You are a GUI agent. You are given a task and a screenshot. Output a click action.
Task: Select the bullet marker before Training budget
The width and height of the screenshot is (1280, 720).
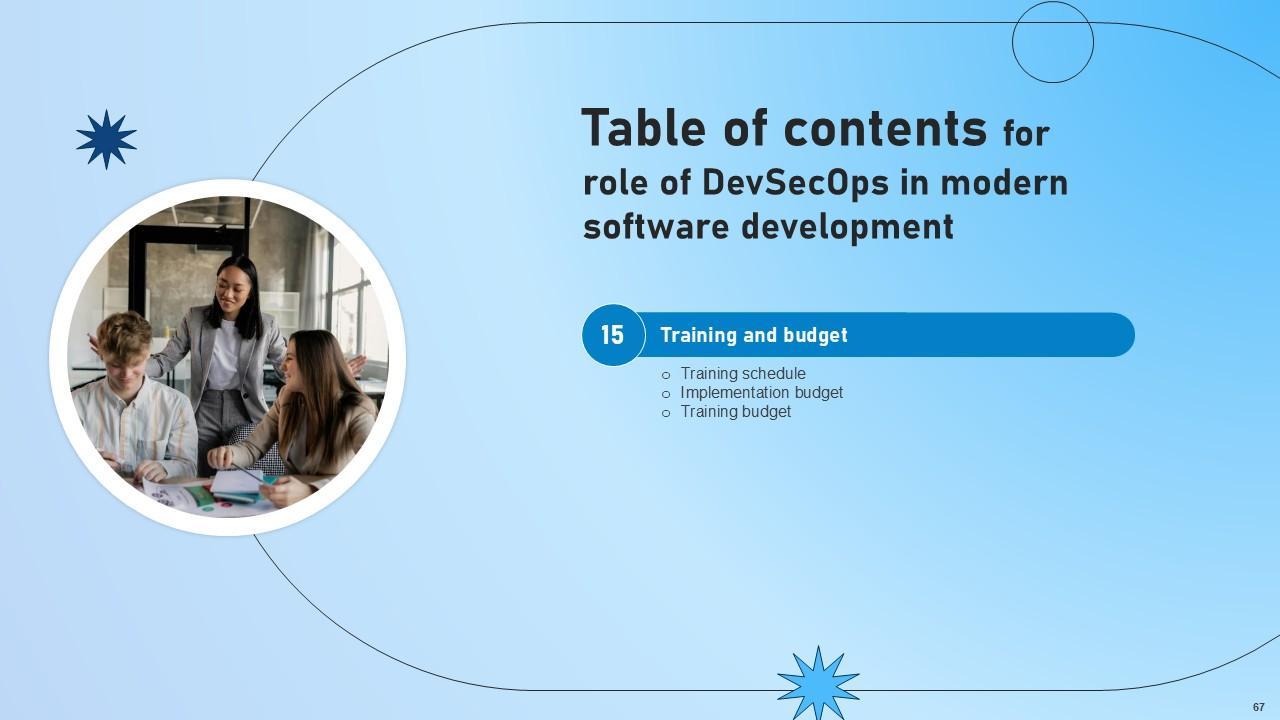click(666, 413)
